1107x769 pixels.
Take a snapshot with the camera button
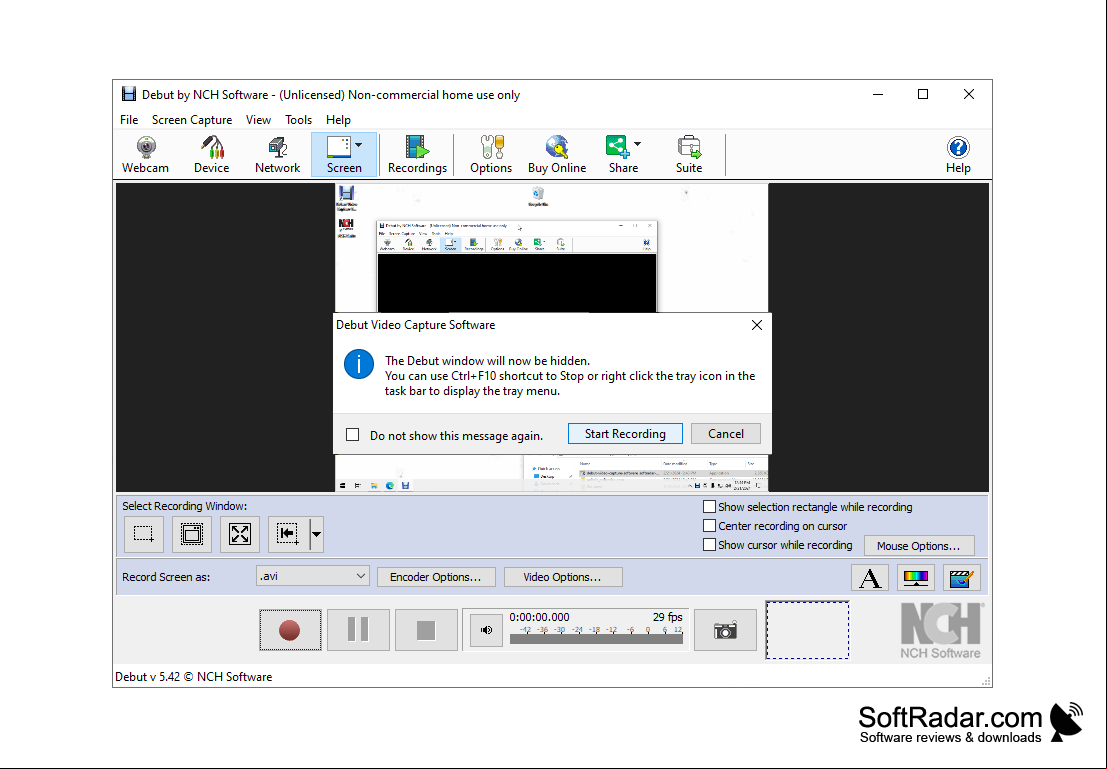[725, 630]
